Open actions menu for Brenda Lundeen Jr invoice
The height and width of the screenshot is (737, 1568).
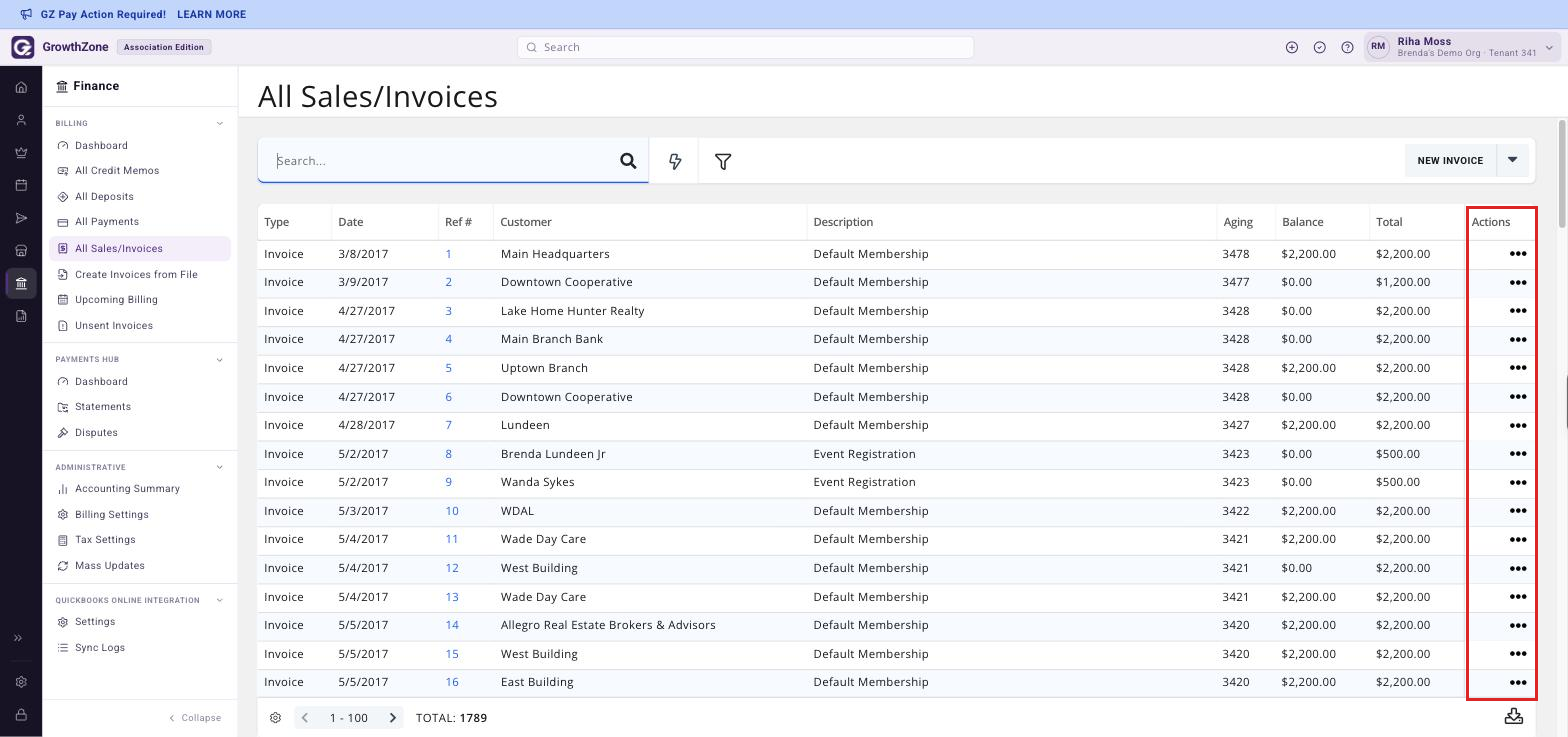click(x=1518, y=454)
